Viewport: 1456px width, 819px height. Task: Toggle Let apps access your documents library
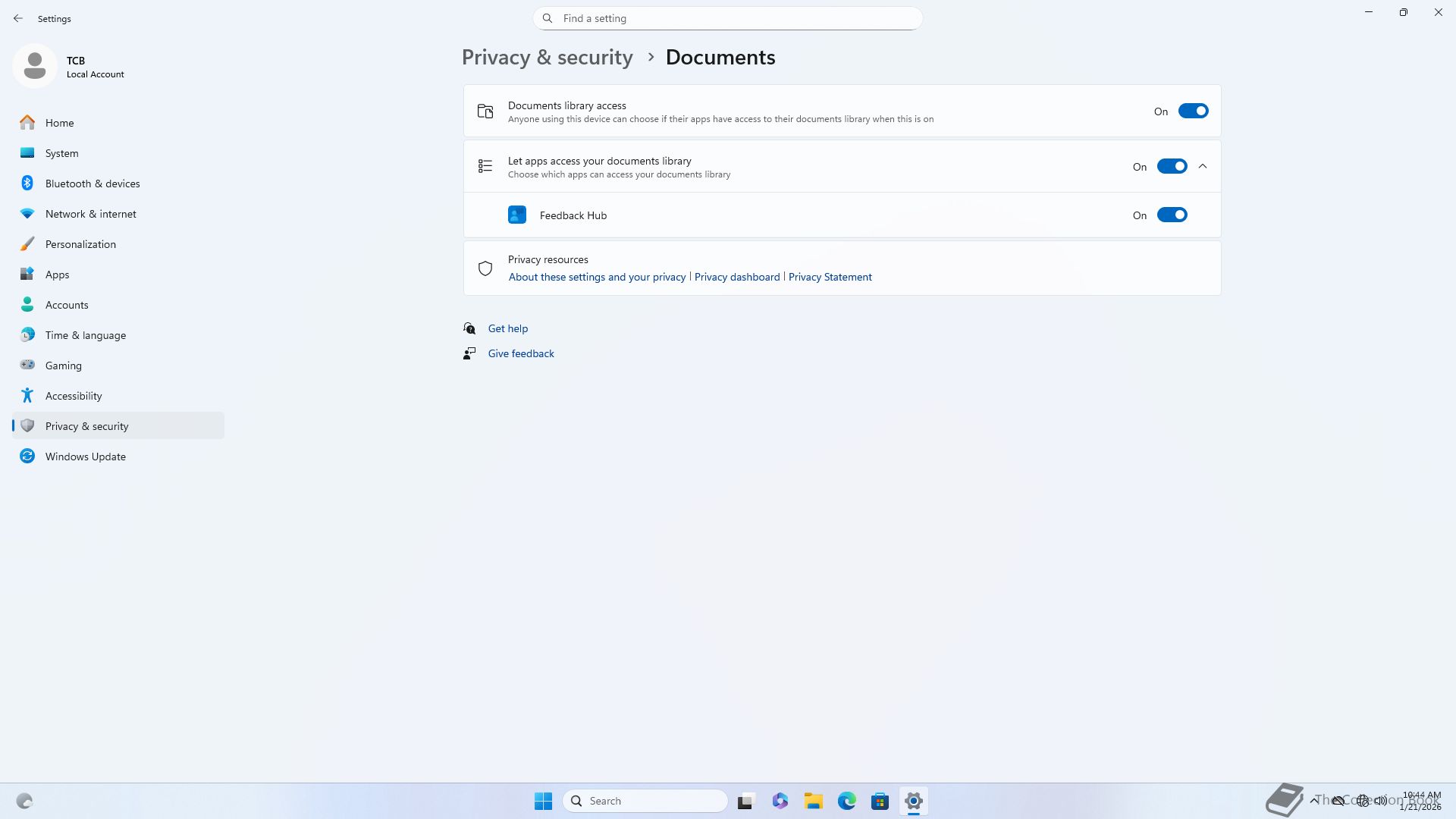tap(1171, 167)
